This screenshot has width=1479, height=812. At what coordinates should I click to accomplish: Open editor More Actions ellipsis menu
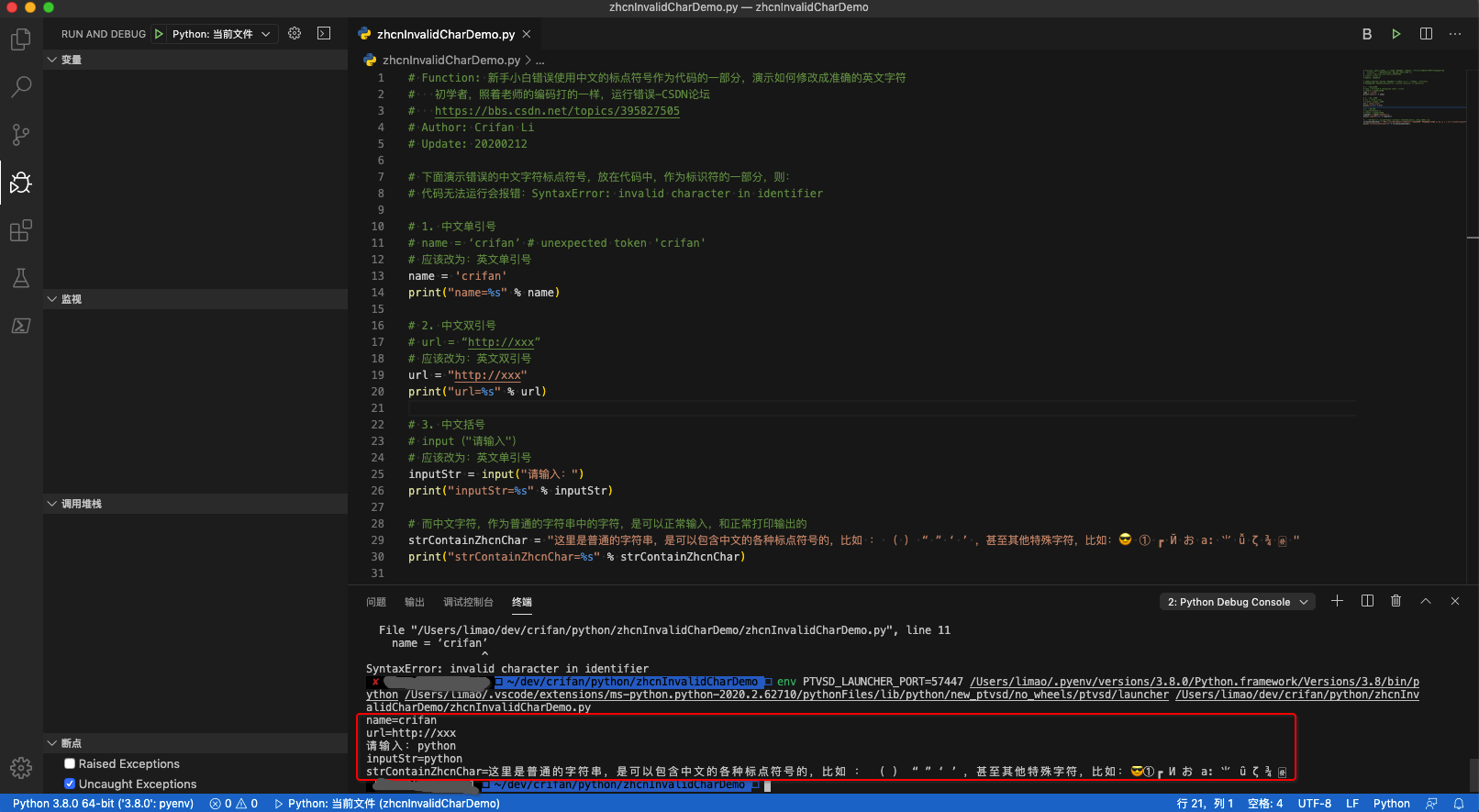coord(1455,34)
